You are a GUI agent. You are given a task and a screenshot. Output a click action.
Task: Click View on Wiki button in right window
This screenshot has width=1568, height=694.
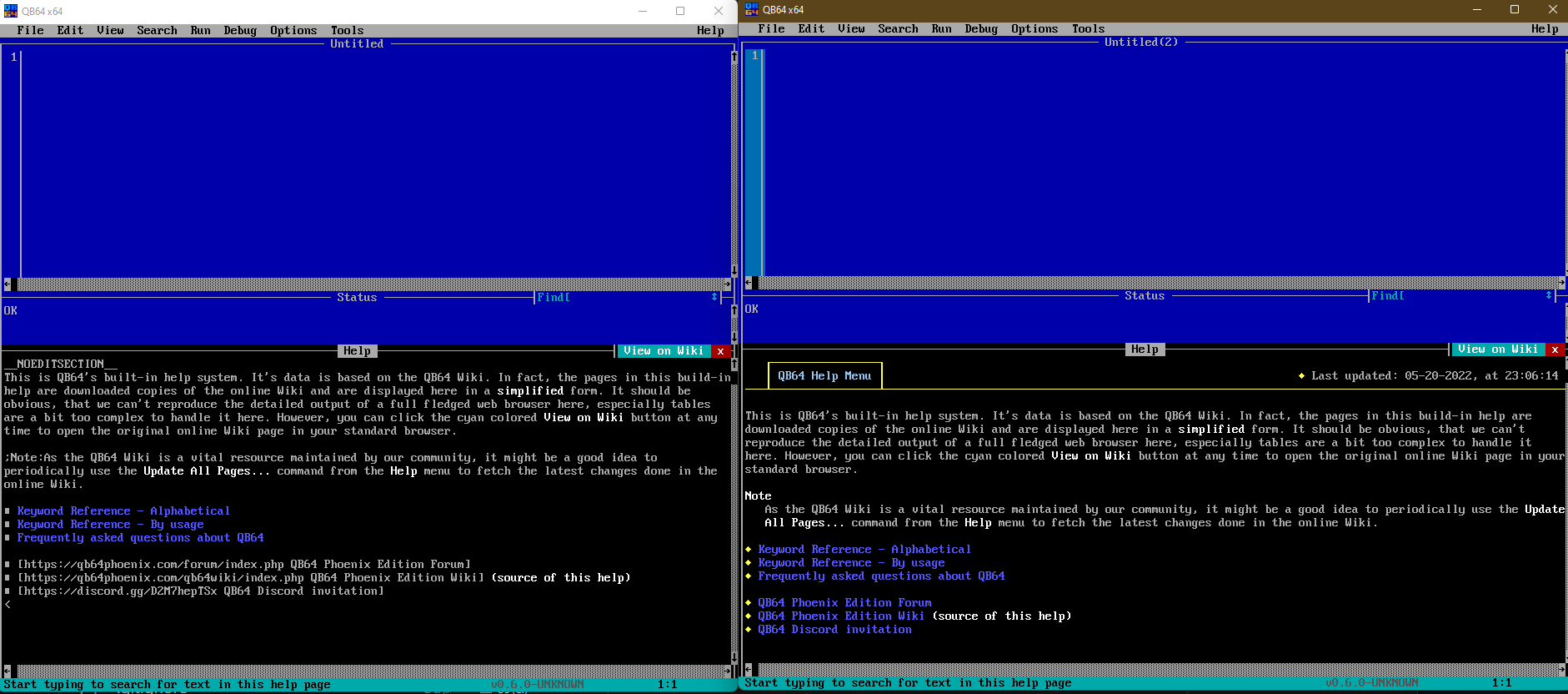tap(1499, 350)
